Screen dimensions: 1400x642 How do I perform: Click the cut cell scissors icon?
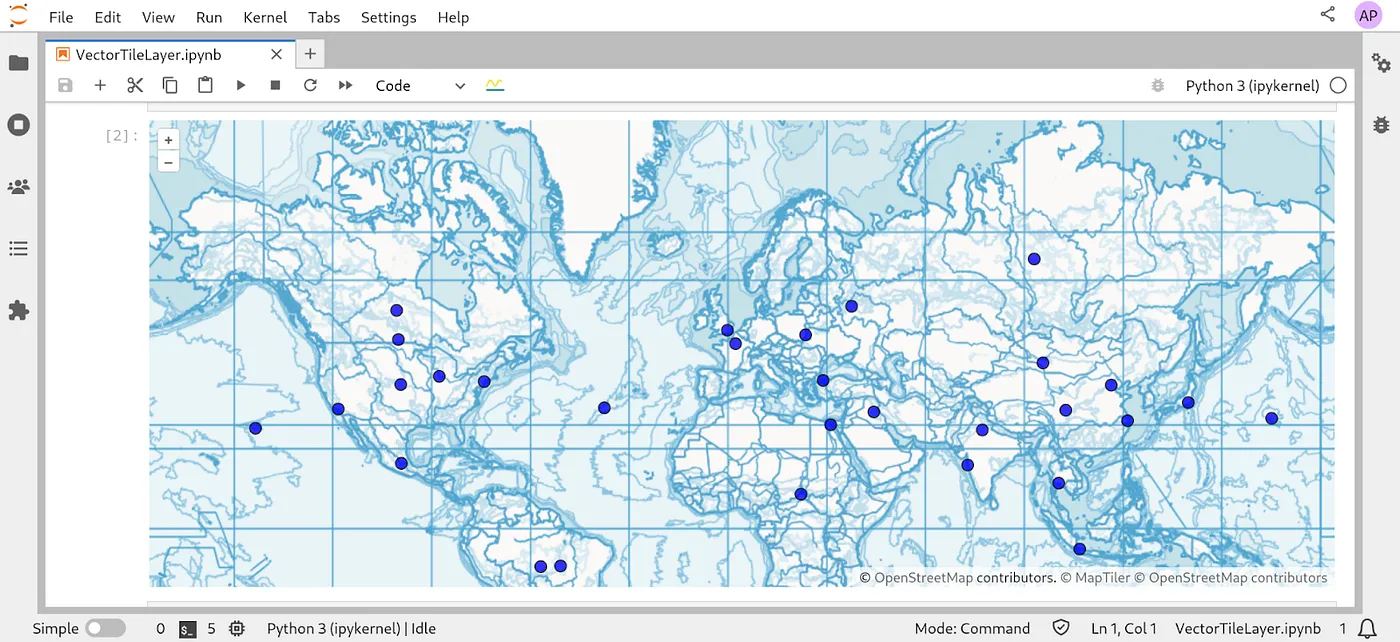[x=135, y=86]
